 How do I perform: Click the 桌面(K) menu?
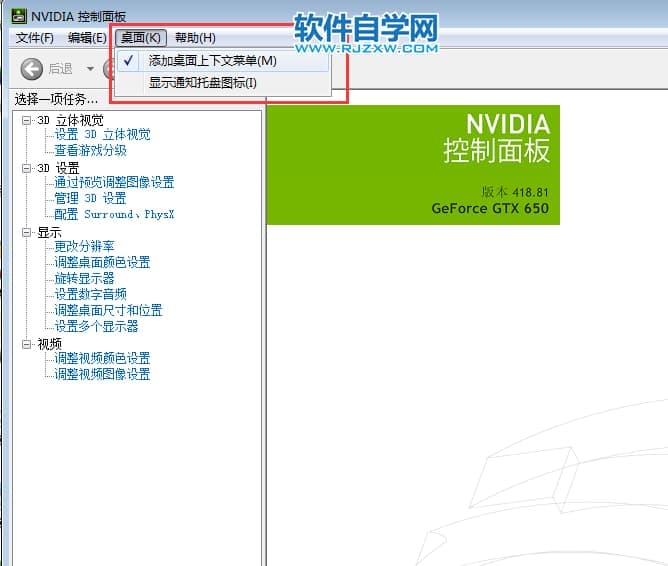click(140, 38)
